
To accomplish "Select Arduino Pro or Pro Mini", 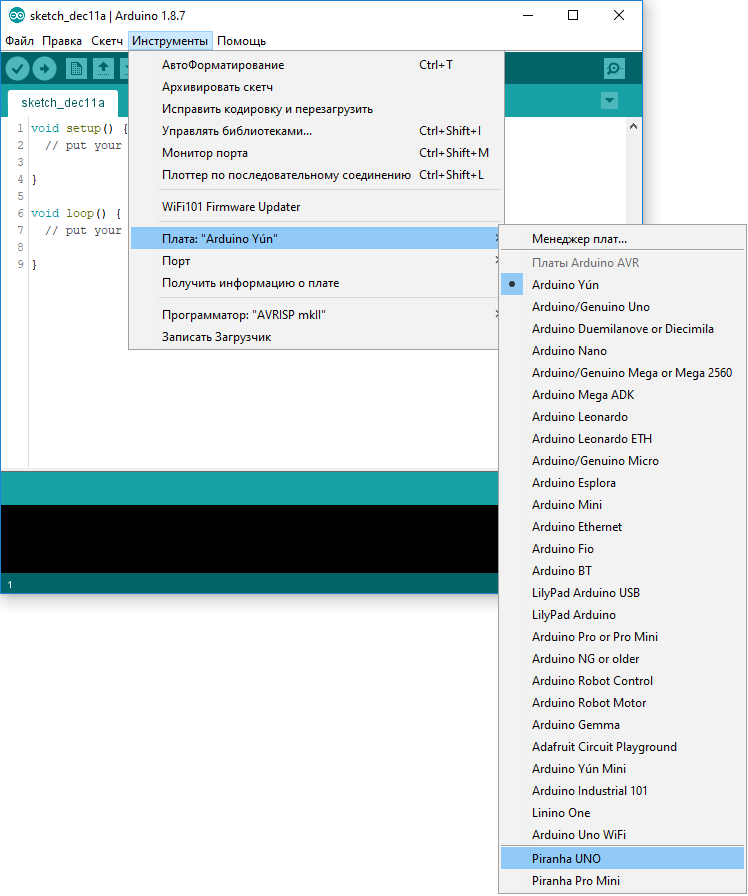I will [x=622, y=637].
